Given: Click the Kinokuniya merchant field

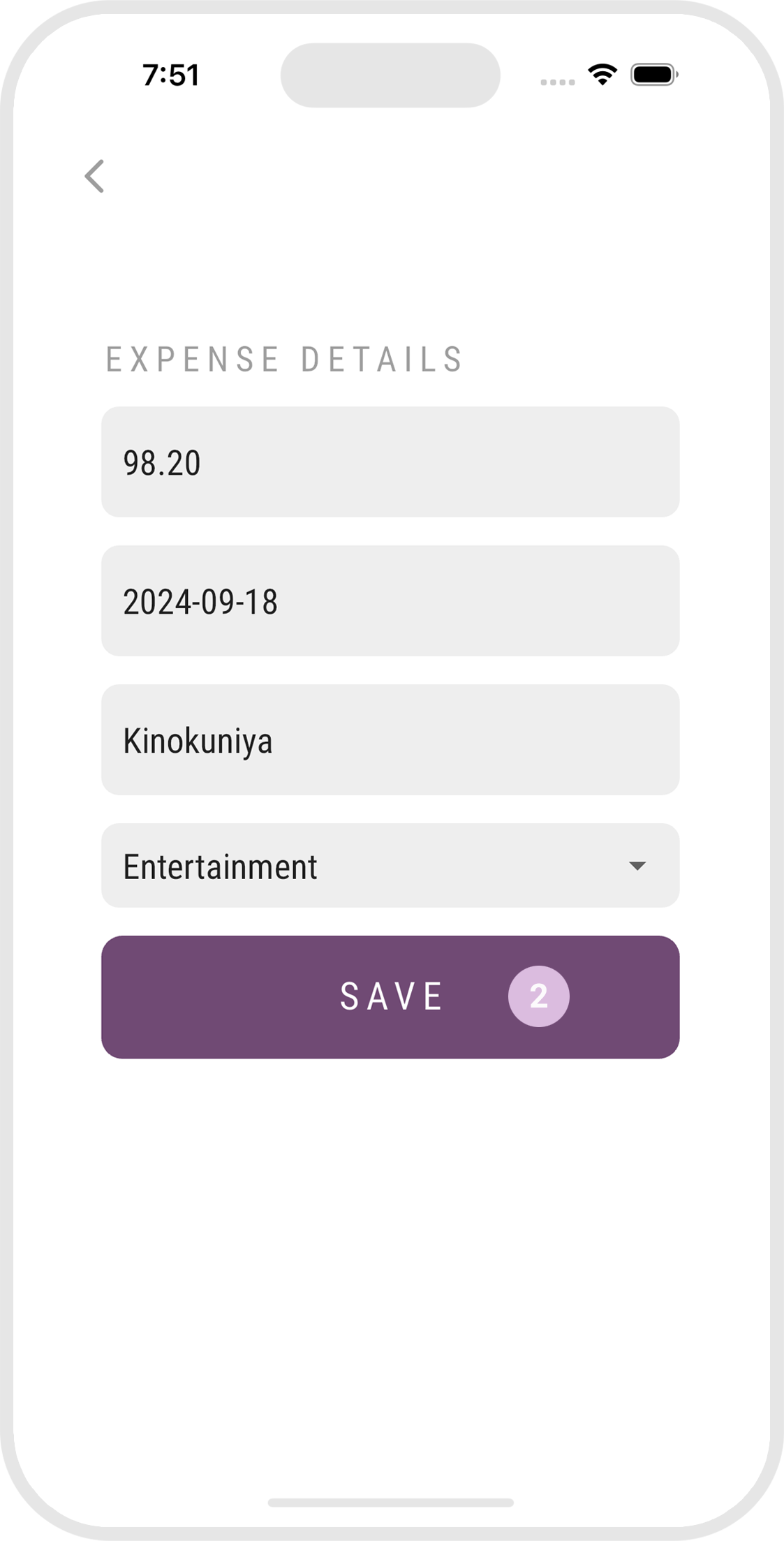Looking at the screenshot, I should (390, 739).
